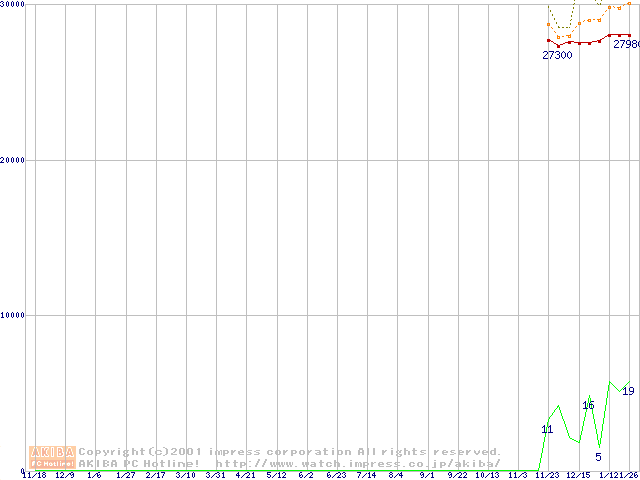Viewport: 640px width, 480px height.
Task: Click the impress corporation copyright text
Action: click(x=290, y=452)
